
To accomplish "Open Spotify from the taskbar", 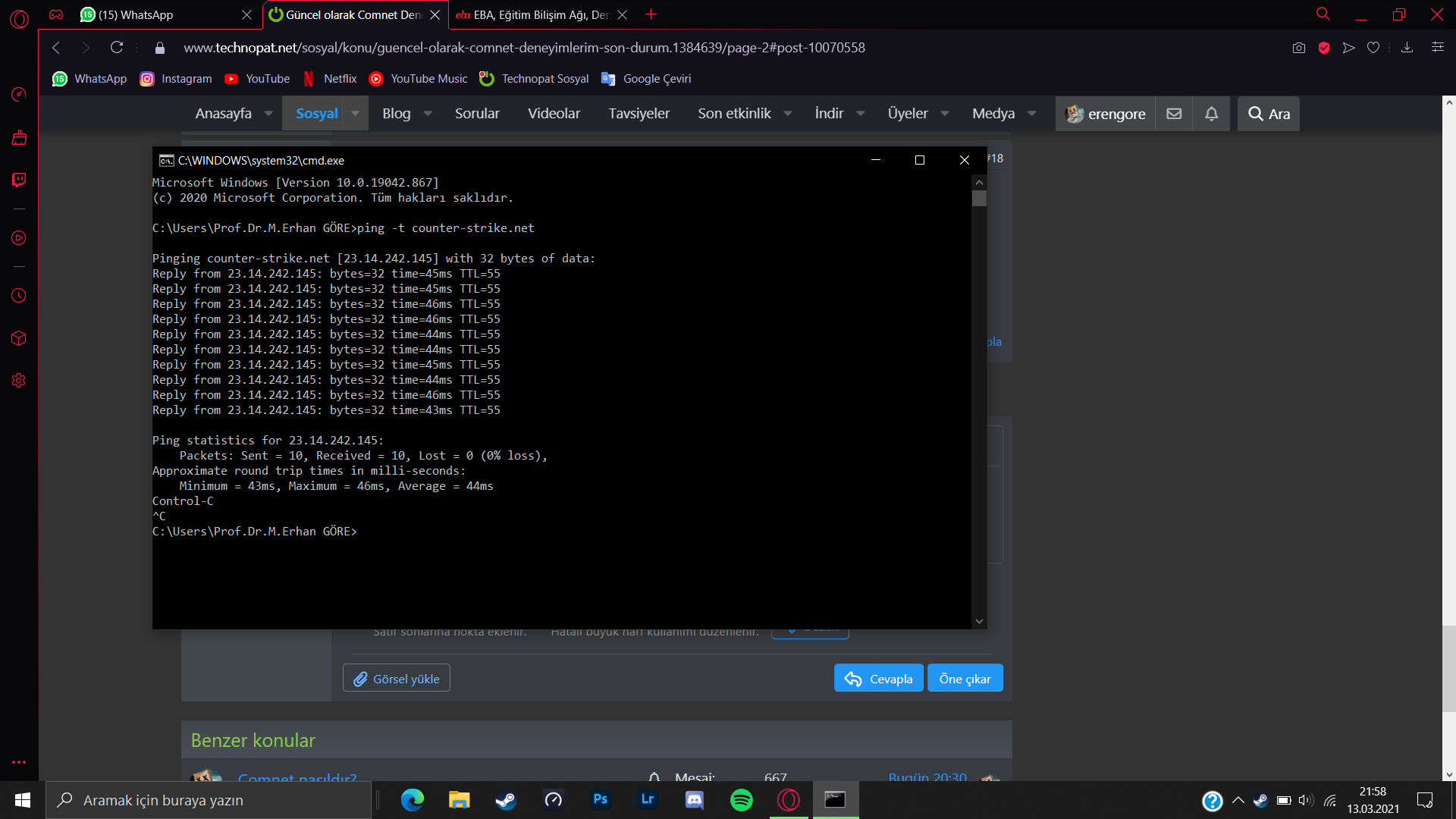I will point(741,800).
